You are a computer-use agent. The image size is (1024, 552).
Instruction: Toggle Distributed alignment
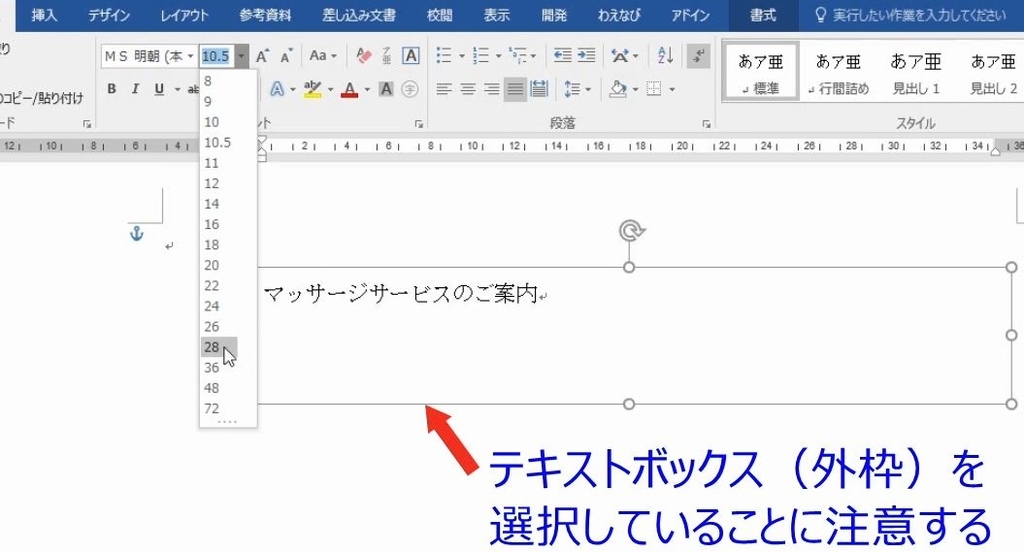[539, 89]
